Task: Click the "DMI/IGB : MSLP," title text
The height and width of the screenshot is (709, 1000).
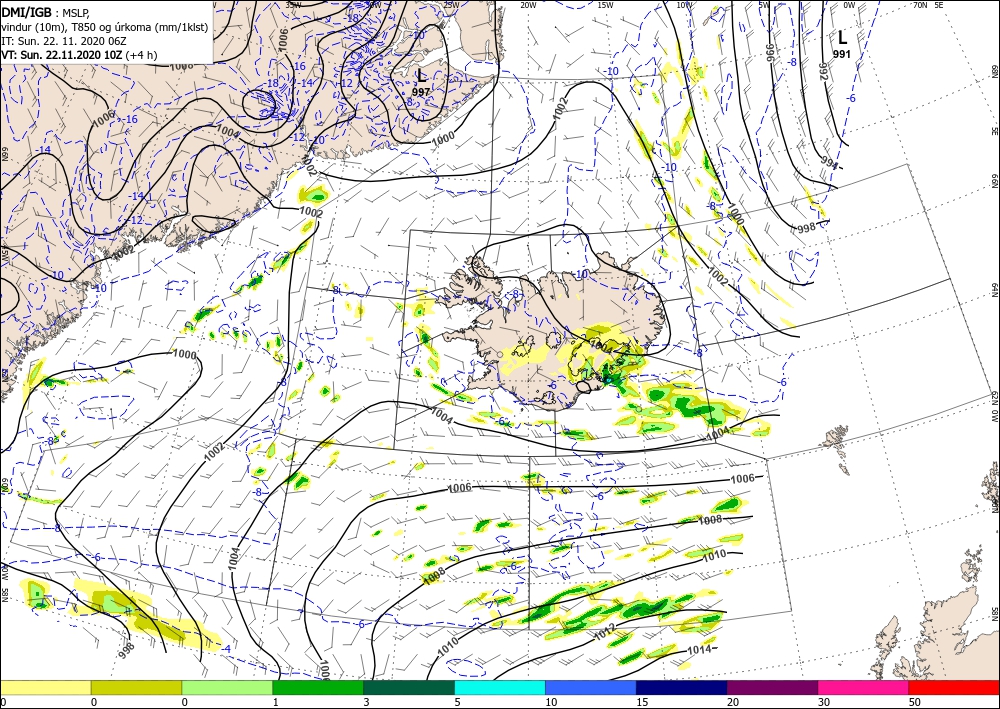Action: [x=45, y=12]
